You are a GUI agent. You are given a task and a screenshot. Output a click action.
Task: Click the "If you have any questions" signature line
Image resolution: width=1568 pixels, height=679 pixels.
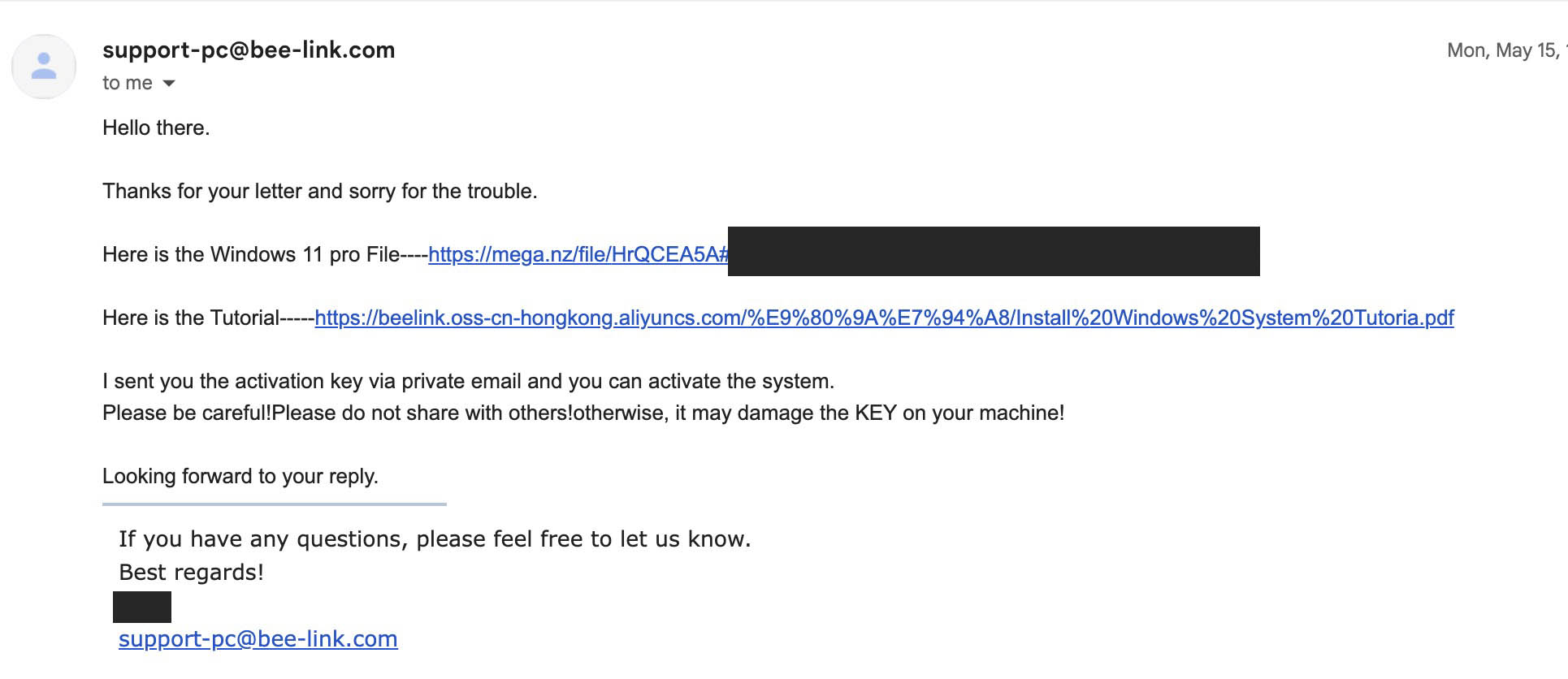tap(435, 539)
